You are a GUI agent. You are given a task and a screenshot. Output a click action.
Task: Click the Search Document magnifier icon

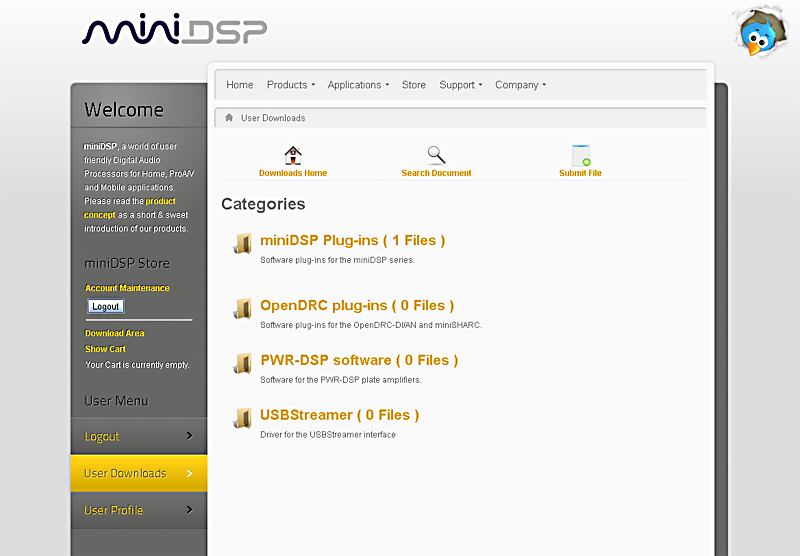coord(436,155)
